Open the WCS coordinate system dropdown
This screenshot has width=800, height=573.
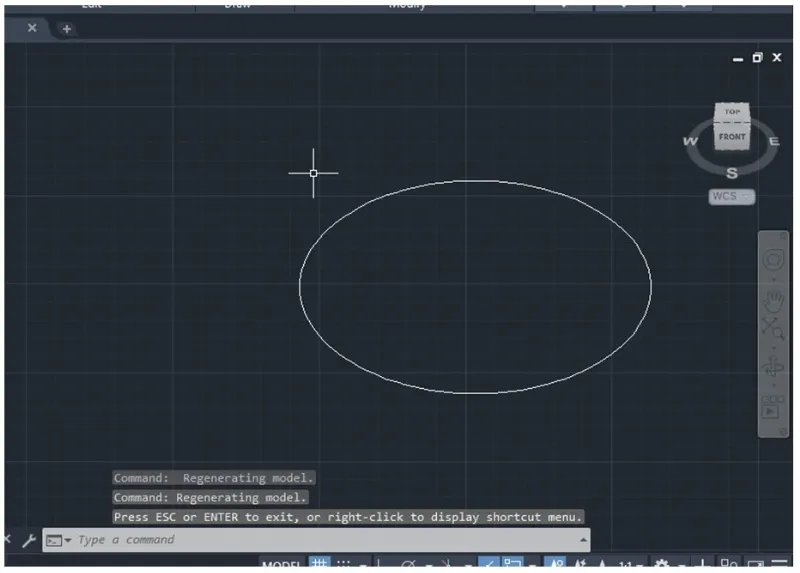(732, 196)
